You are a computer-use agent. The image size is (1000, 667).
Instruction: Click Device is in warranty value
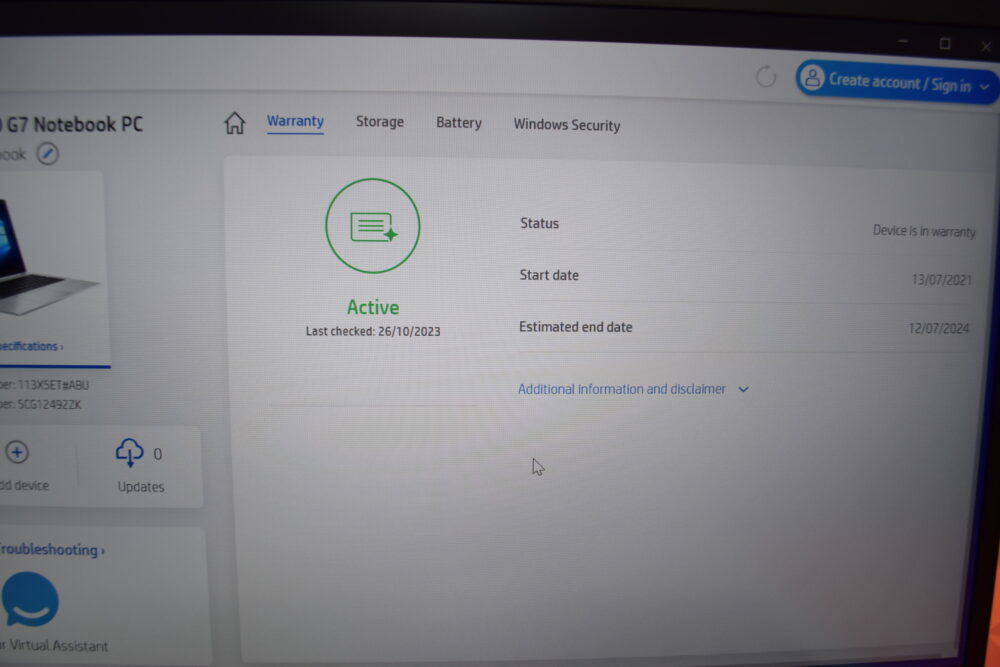coord(924,231)
